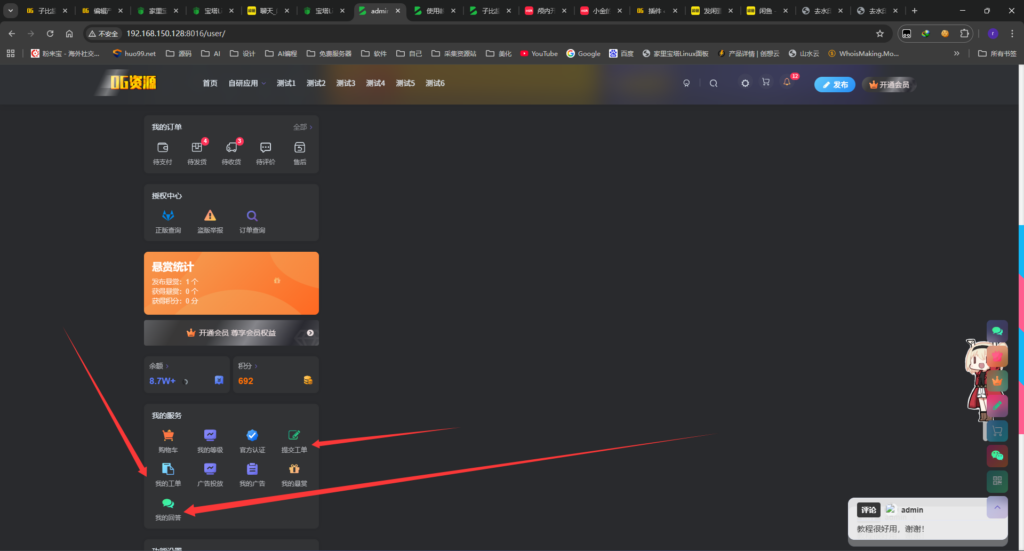
Task: Expand the 自研应用 navigation dropdown
Action: tap(247, 83)
